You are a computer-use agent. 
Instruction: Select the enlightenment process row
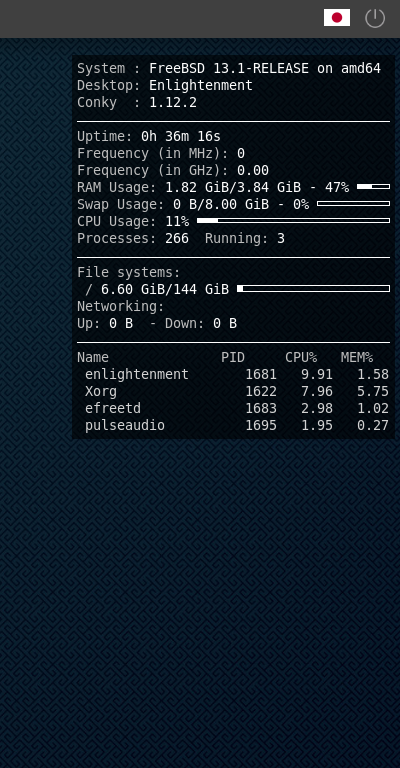(x=233, y=375)
